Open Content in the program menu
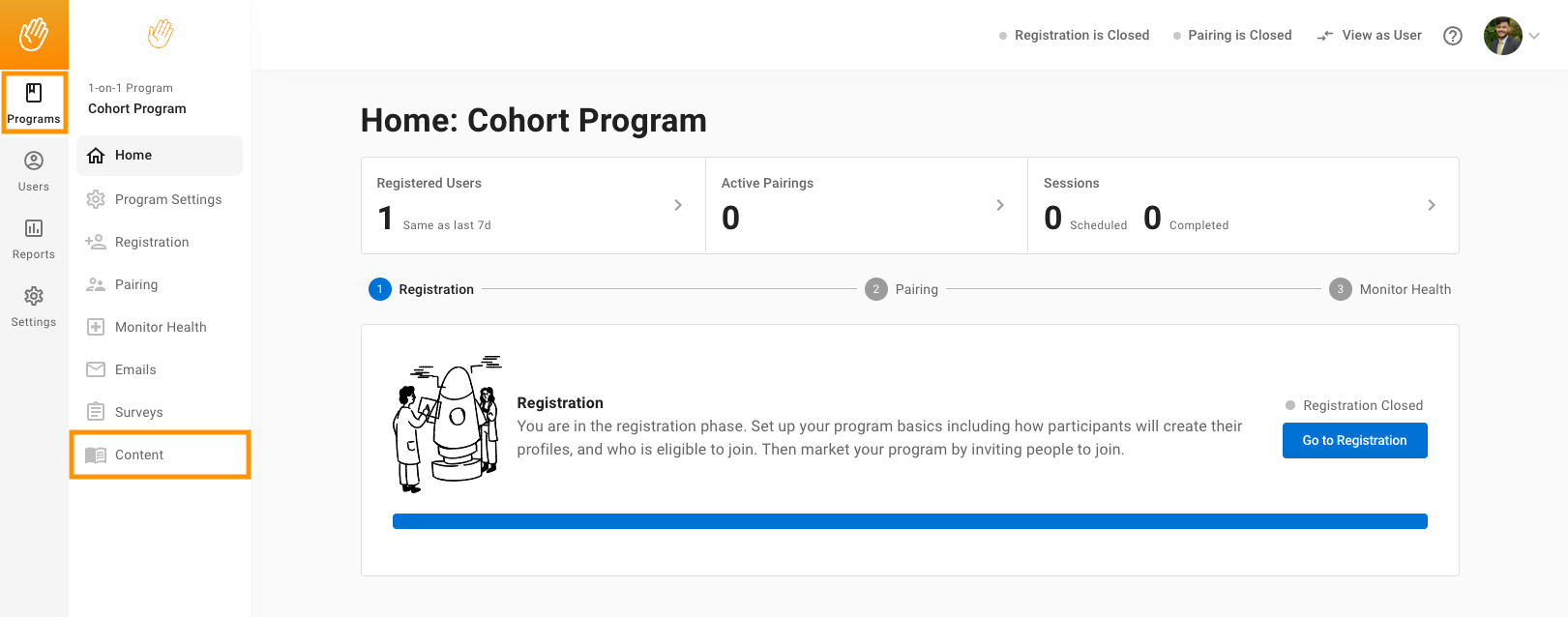 pyautogui.click(x=160, y=455)
